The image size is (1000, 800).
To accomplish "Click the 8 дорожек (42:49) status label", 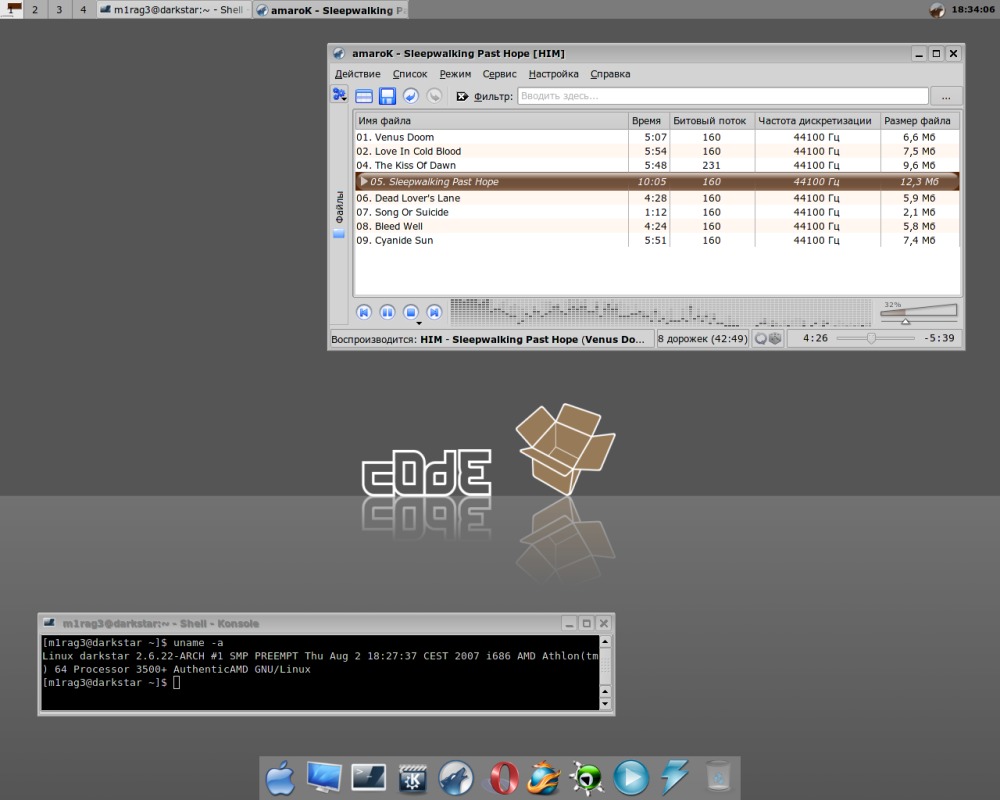I will click(x=702, y=339).
